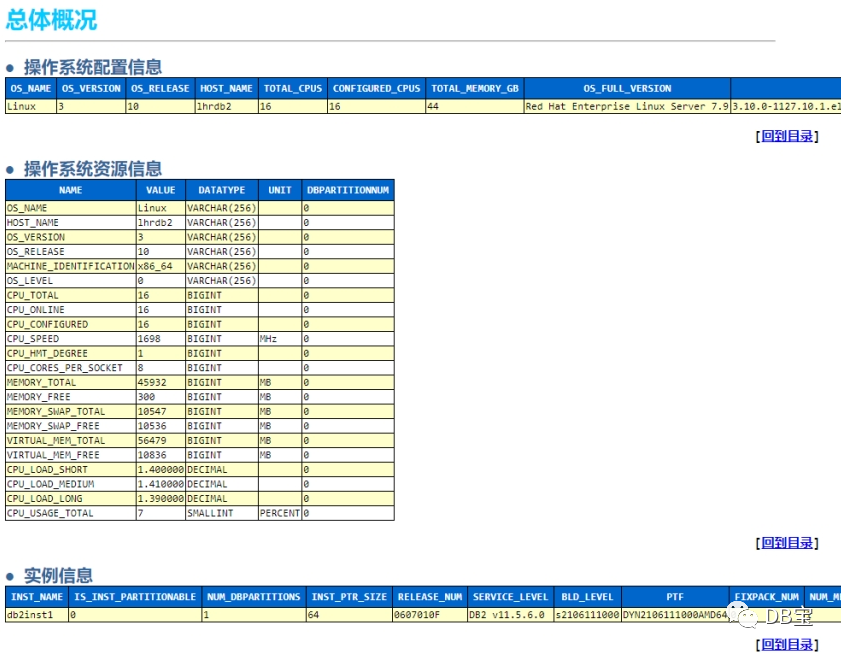841x653 pixels.
Task: Click the UNIT column header
Action: point(280,190)
